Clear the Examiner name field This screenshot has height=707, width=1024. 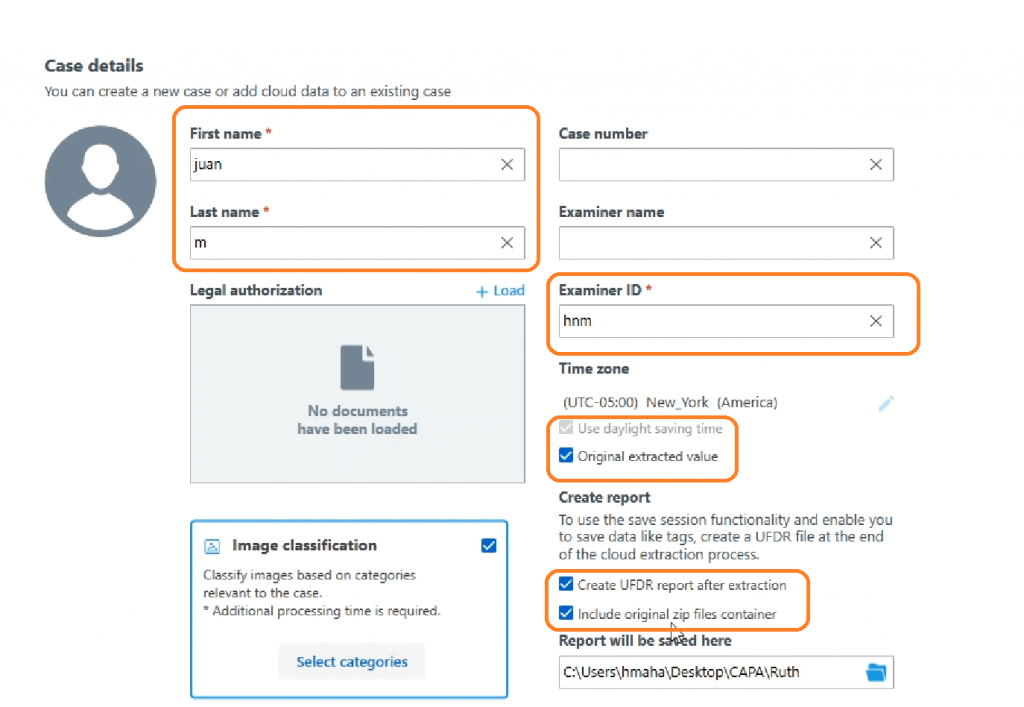click(876, 243)
